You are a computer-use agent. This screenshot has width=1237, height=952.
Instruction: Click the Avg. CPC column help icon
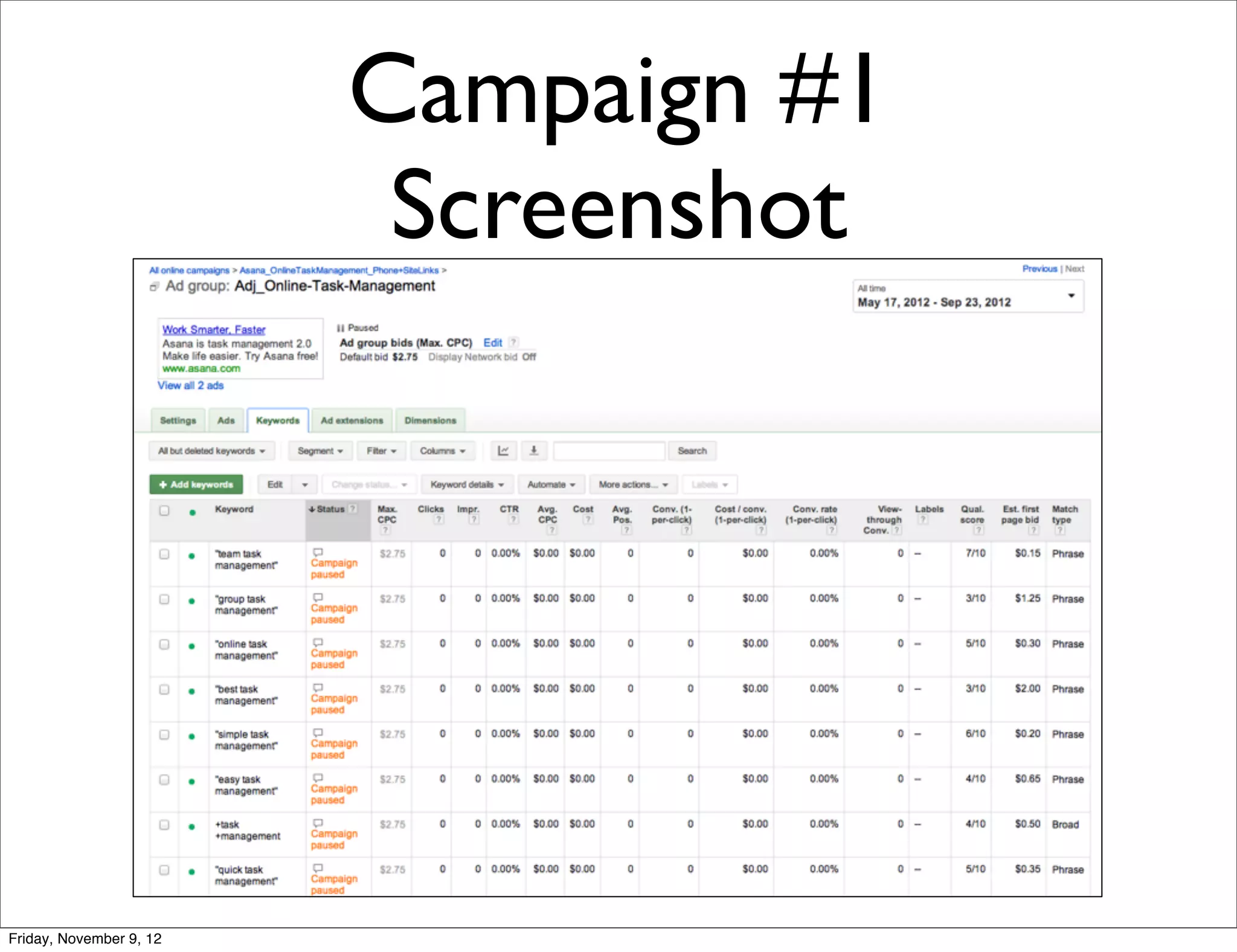(551, 530)
